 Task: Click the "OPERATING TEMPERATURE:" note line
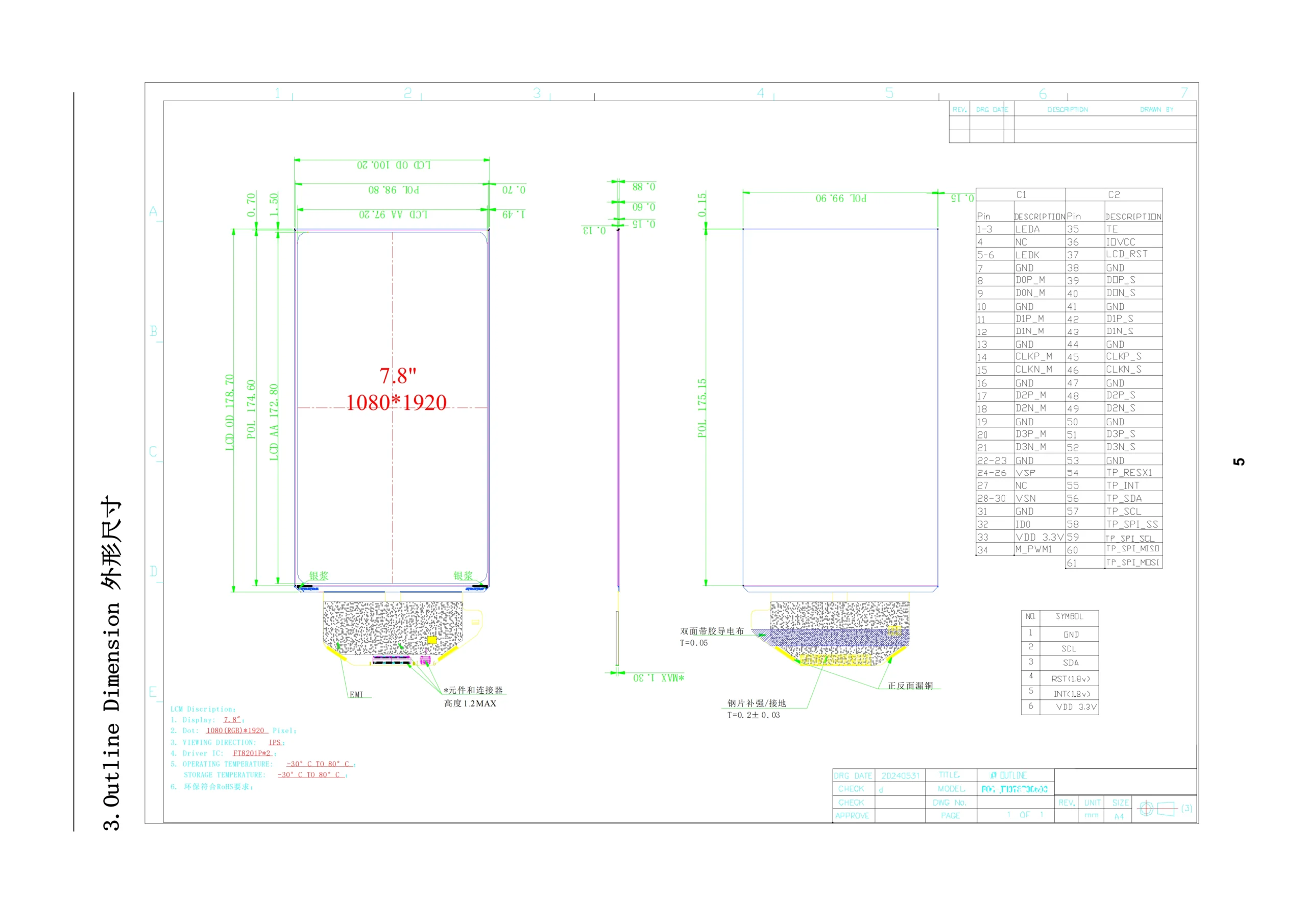[x=263, y=765]
